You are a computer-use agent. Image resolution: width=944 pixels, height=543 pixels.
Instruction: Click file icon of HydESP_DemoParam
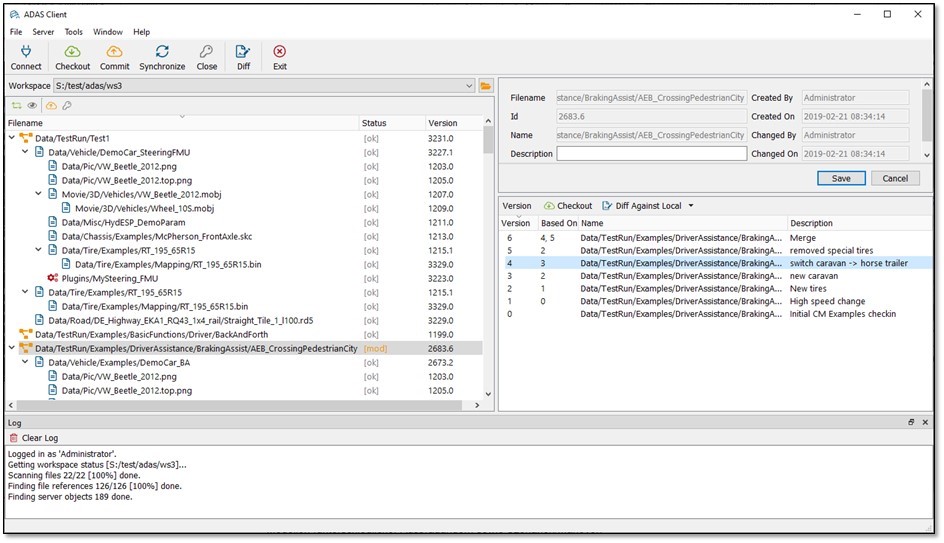[x=53, y=222]
